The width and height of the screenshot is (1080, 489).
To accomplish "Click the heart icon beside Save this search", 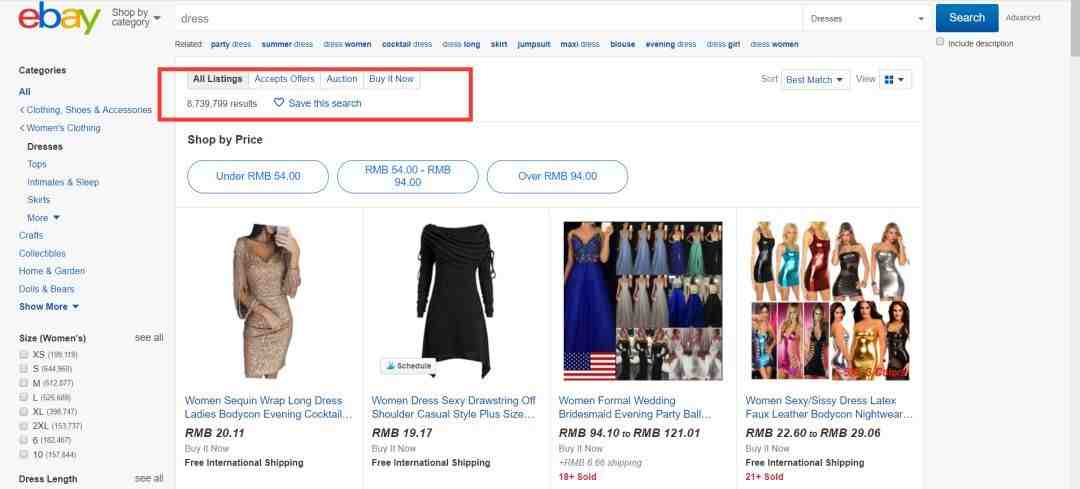I will 278,103.
